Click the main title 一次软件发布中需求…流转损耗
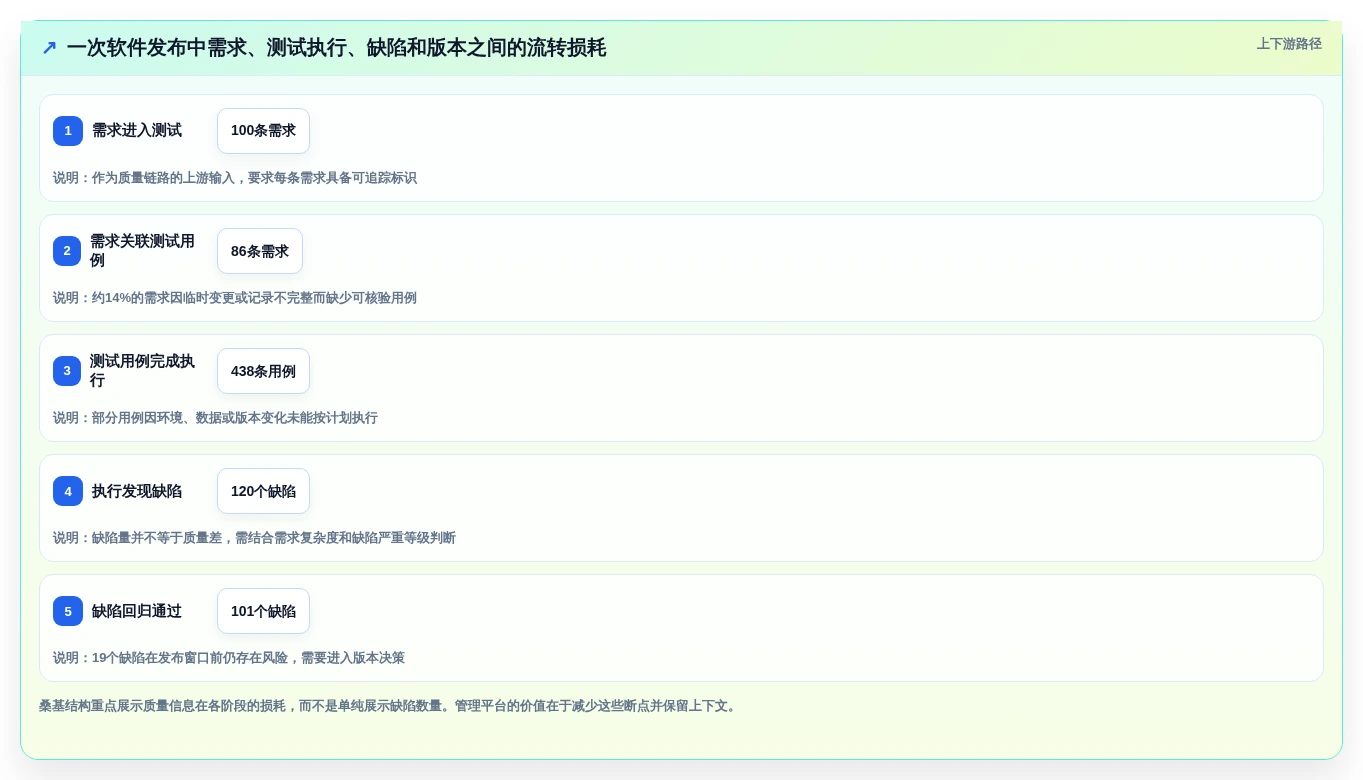 point(336,48)
